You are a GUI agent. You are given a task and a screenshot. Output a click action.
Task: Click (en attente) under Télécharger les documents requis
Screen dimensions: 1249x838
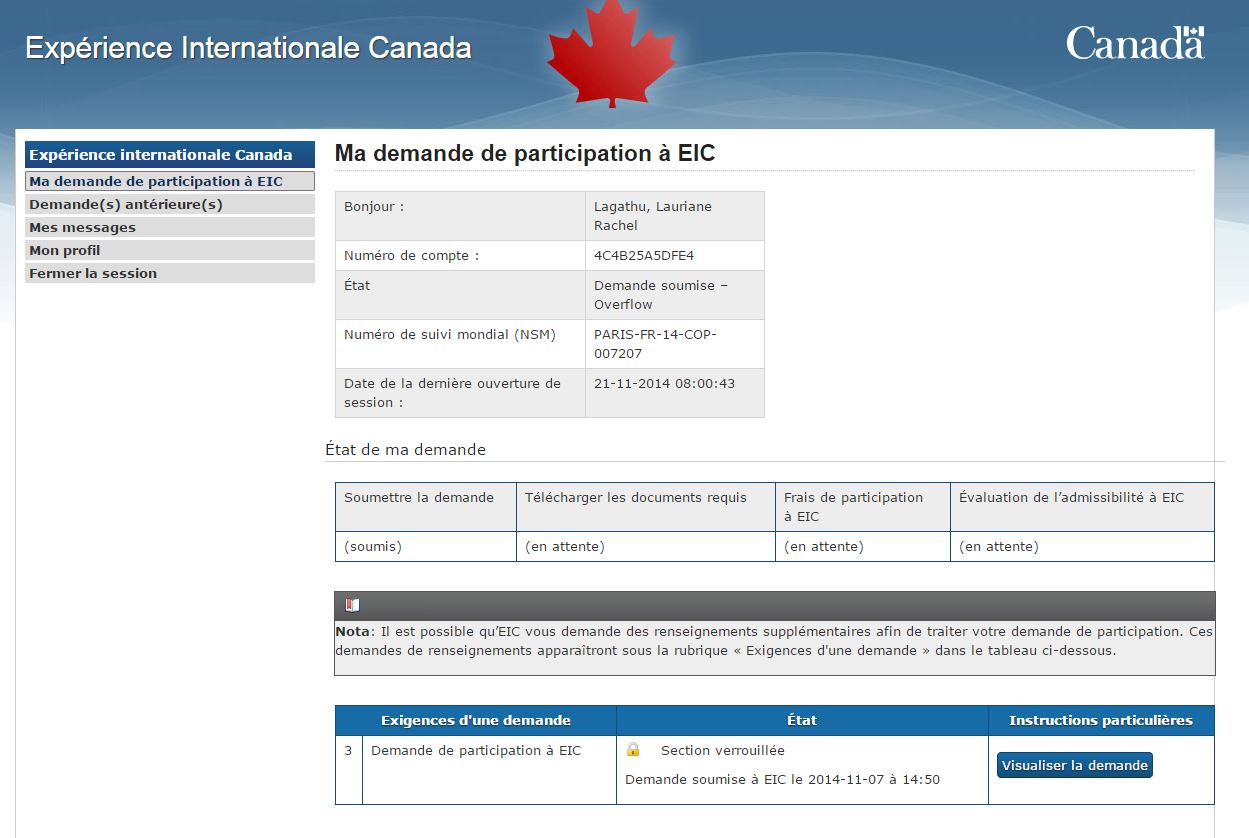(x=565, y=547)
